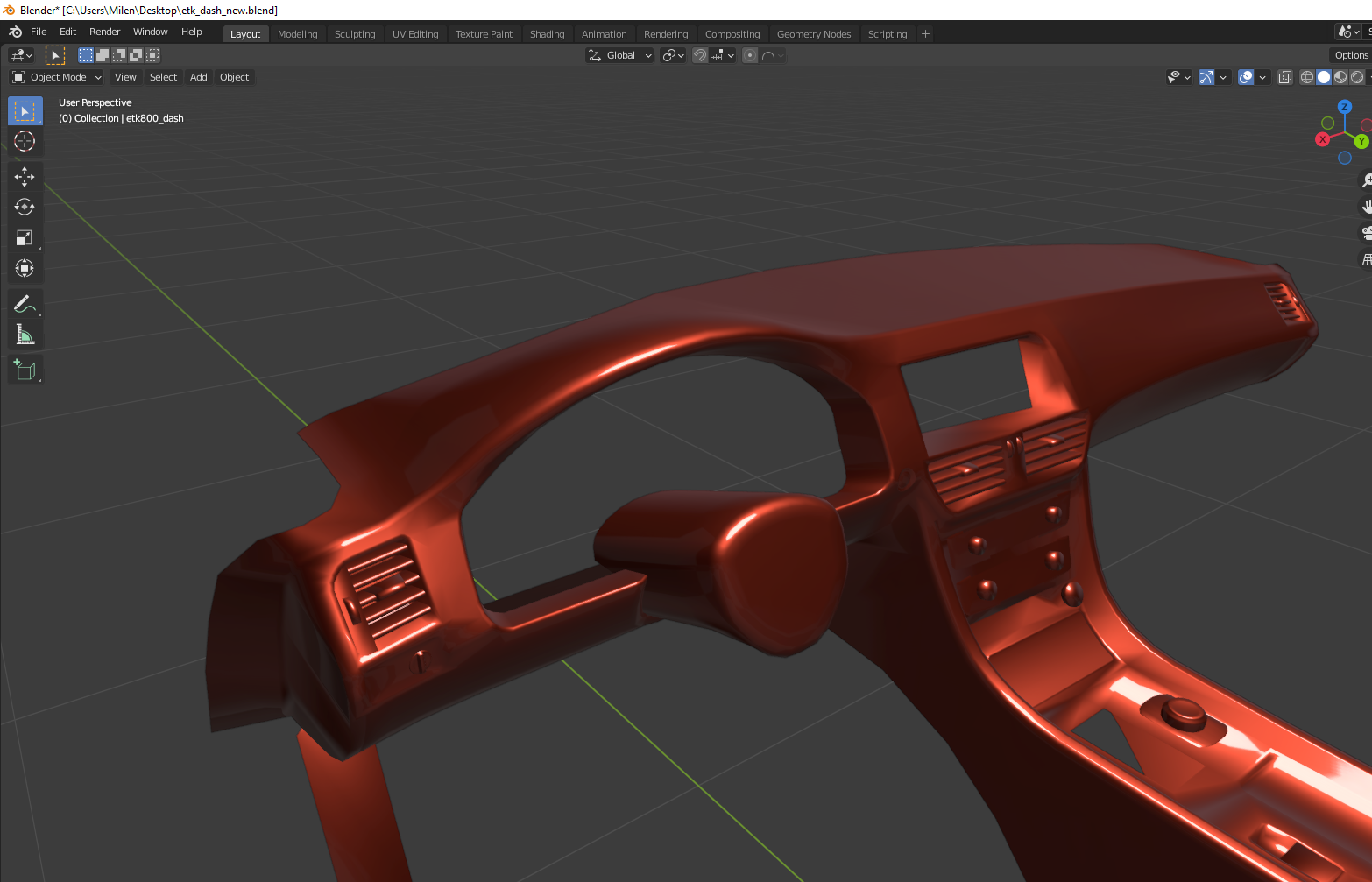The height and width of the screenshot is (882, 1372).
Task: Open the viewport Add menu
Action: click(199, 77)
